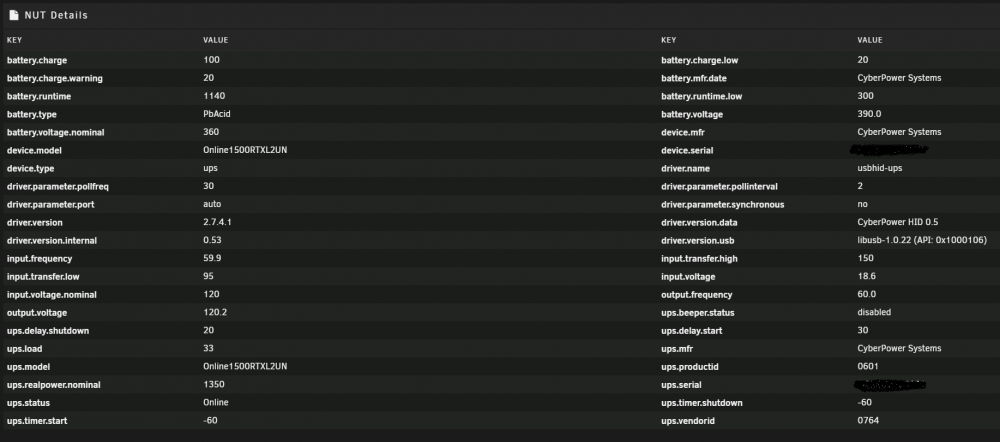Select the input.frequency value 59.9
Screen dimensions: 1000x442
coord(212,258)
